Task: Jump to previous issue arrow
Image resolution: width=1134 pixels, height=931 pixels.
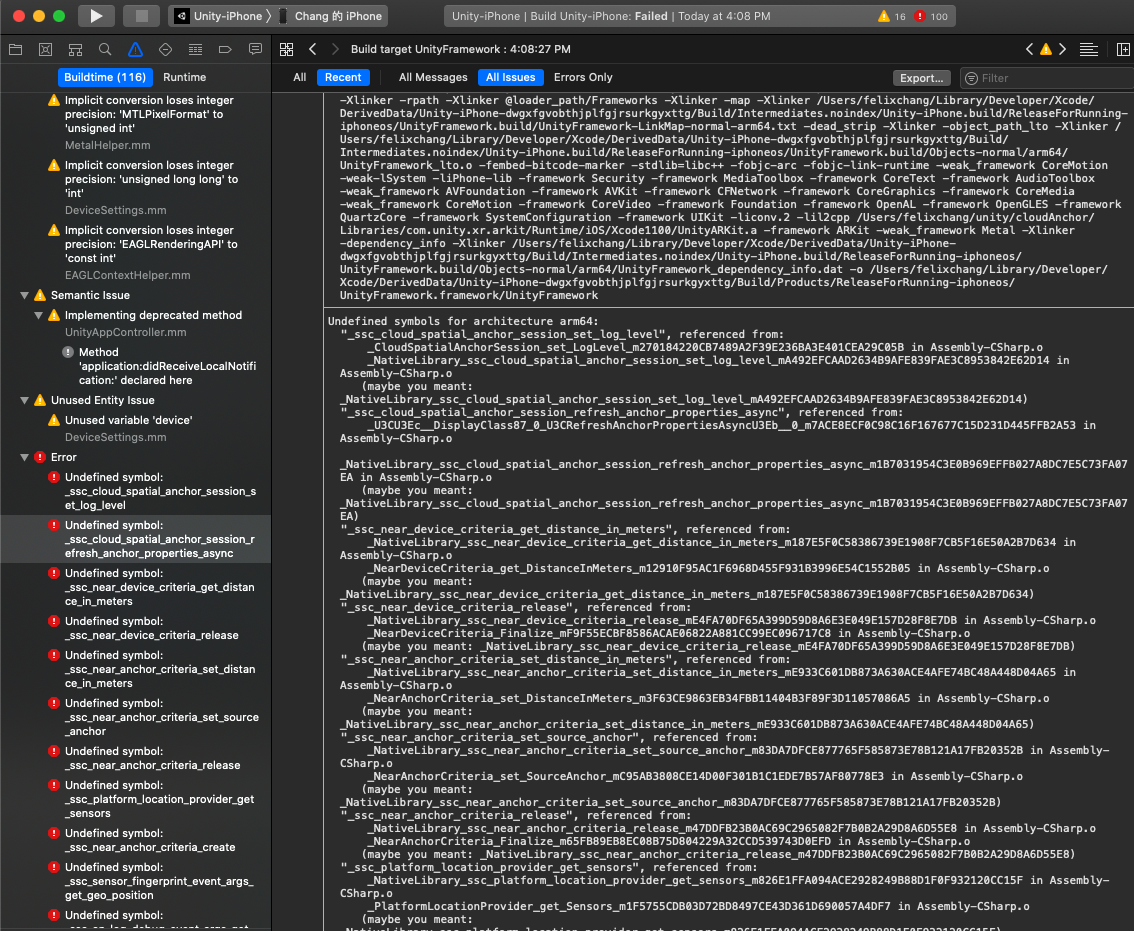Action: click(x=1029, y=49)
